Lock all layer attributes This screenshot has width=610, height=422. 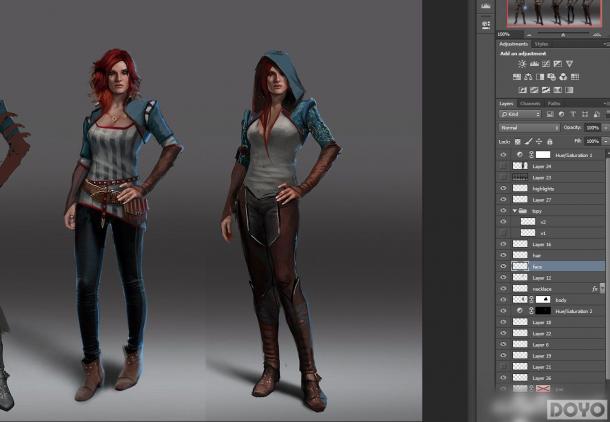(549, 142)
